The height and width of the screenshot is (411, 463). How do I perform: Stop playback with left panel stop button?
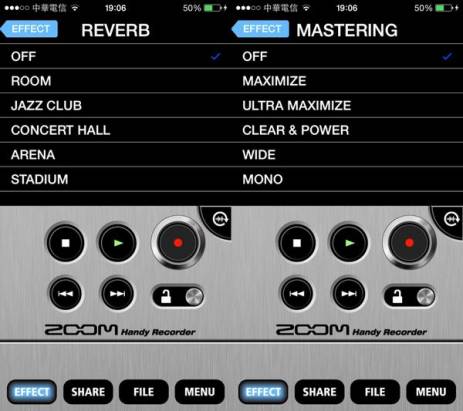[65, 243]
